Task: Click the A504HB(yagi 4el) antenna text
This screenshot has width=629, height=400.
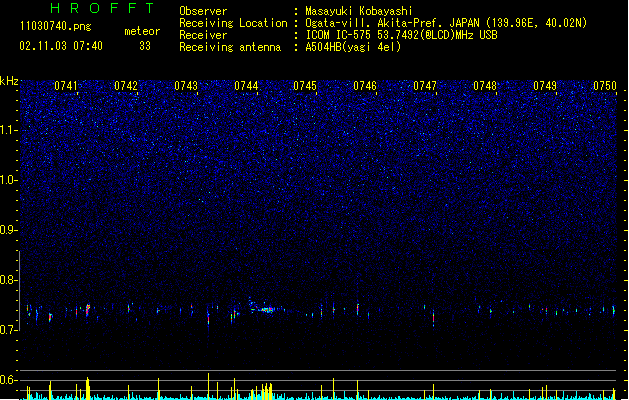Action: click(353, 47)
